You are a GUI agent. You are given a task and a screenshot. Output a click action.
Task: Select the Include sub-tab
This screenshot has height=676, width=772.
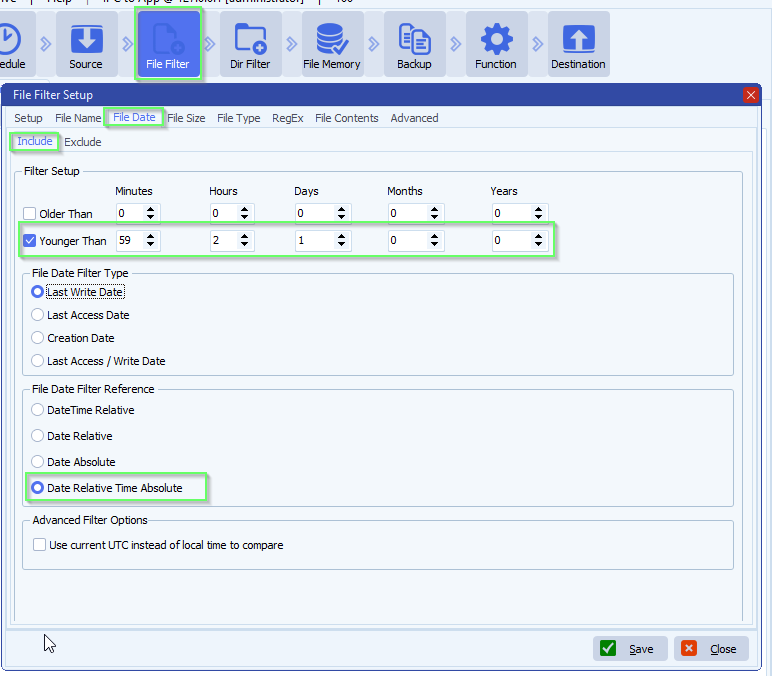point(34,141)
